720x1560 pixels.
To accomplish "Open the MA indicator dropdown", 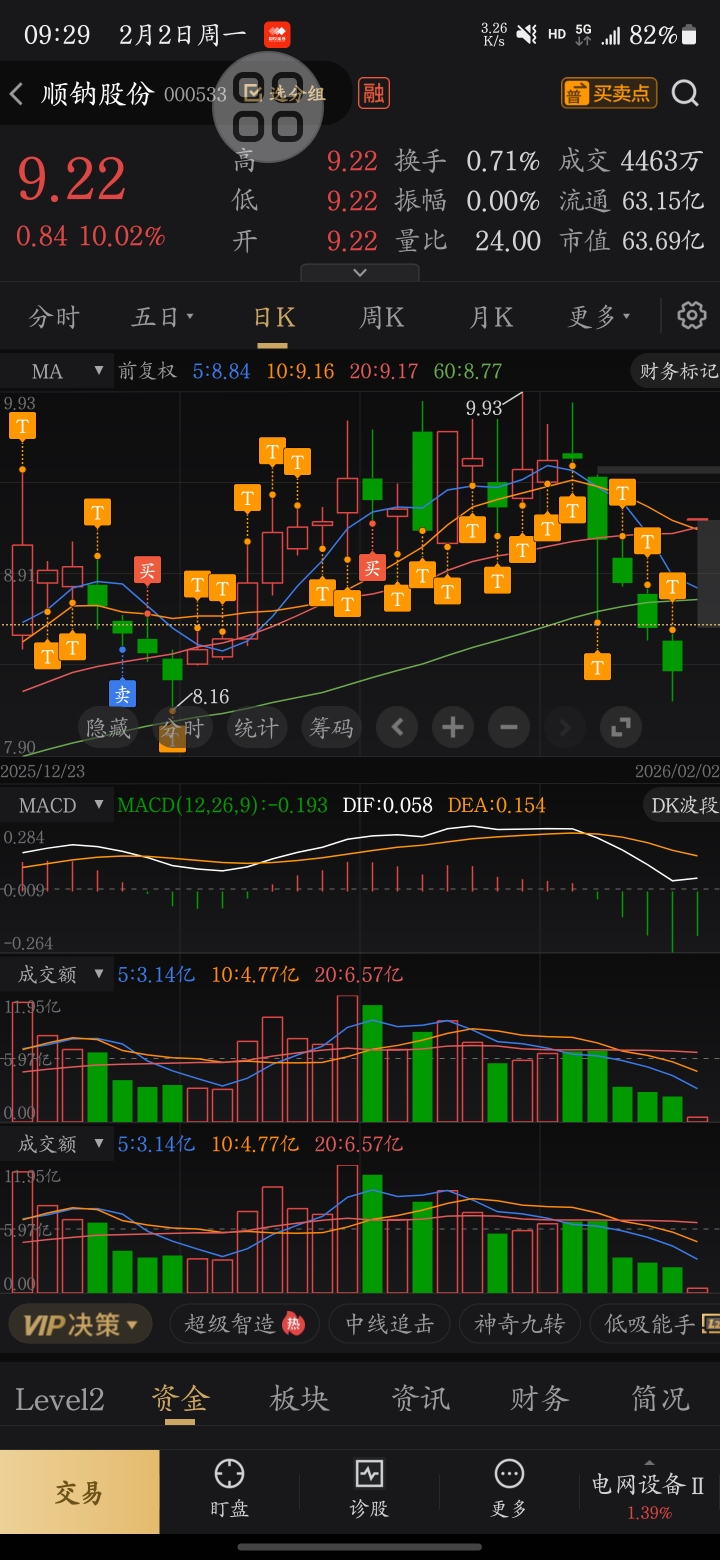I will point(56,371).
